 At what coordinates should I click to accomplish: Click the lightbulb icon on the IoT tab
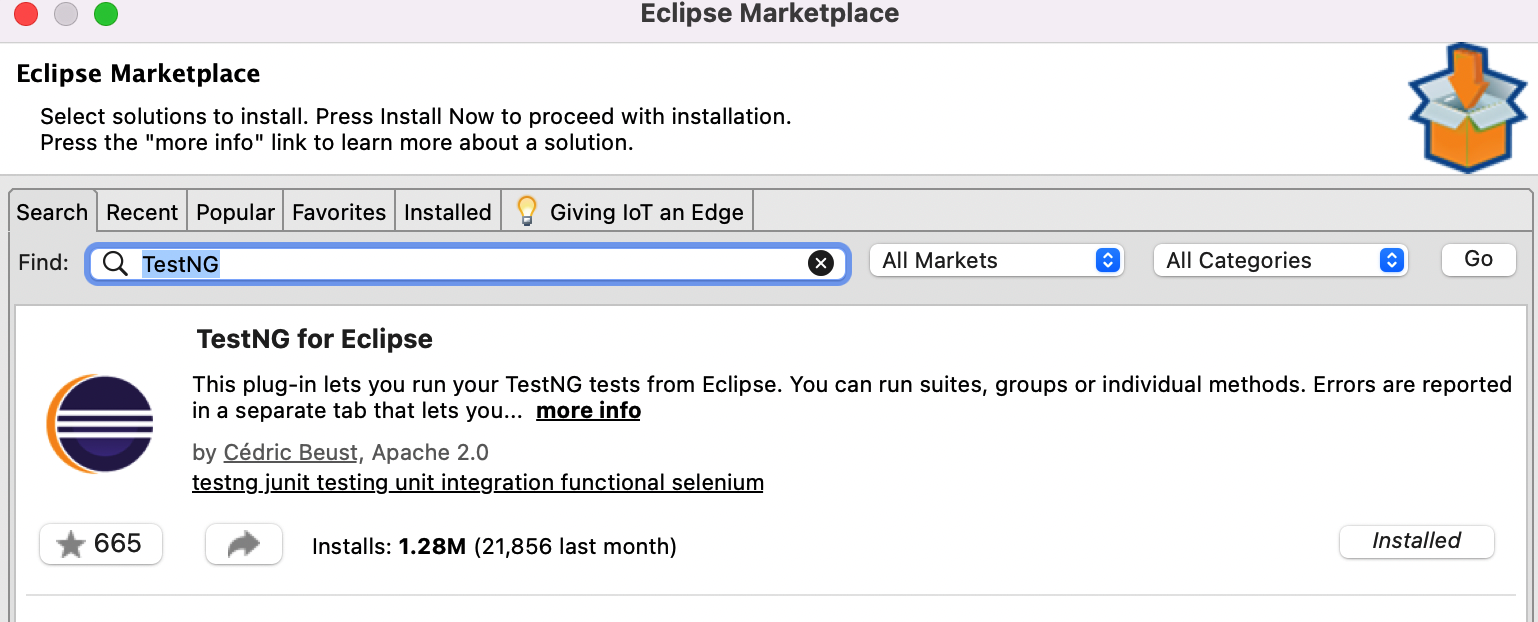pos(527,211)
